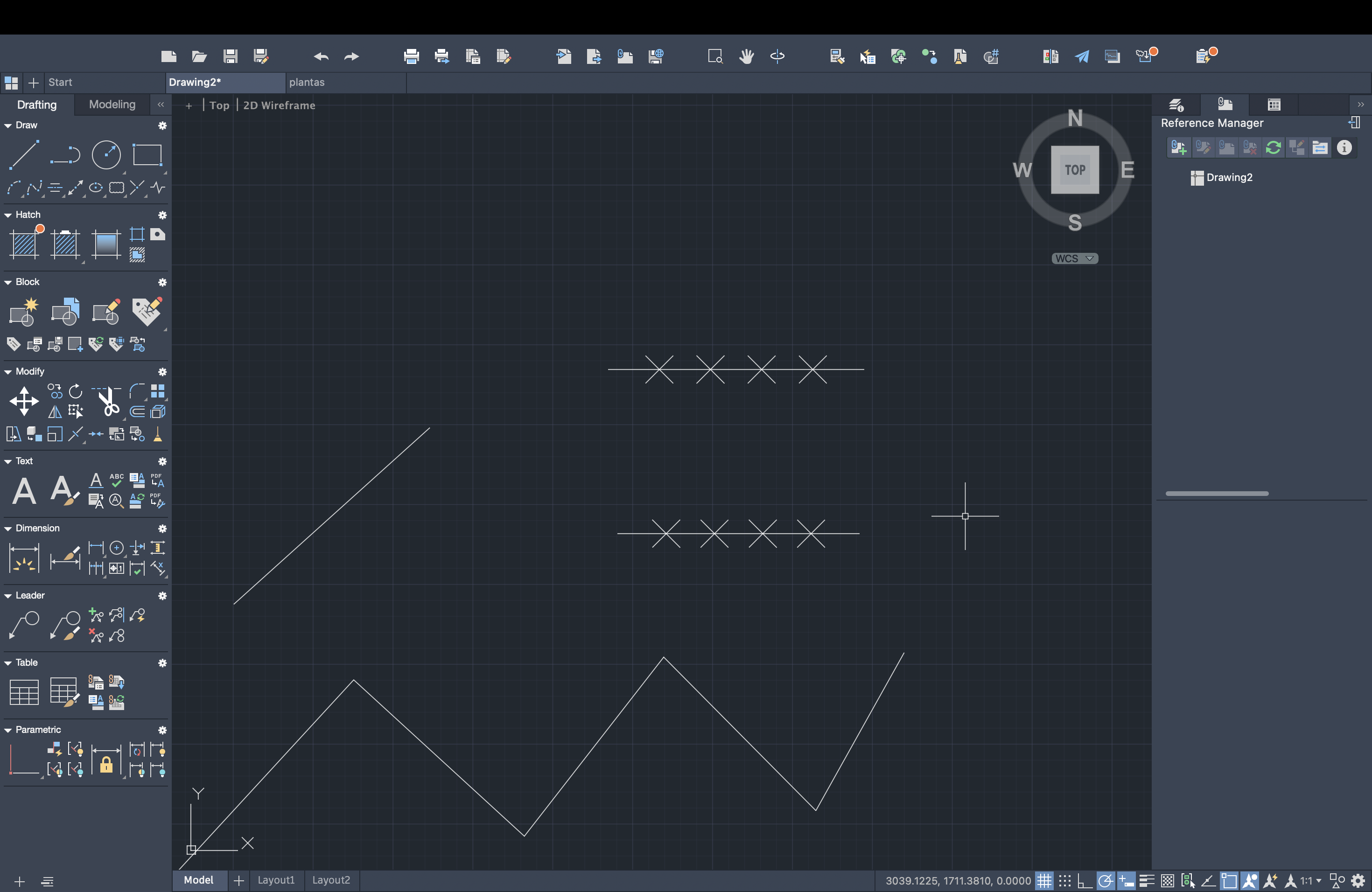Toggle transparency display in status bar

[x=1167, y=880]
